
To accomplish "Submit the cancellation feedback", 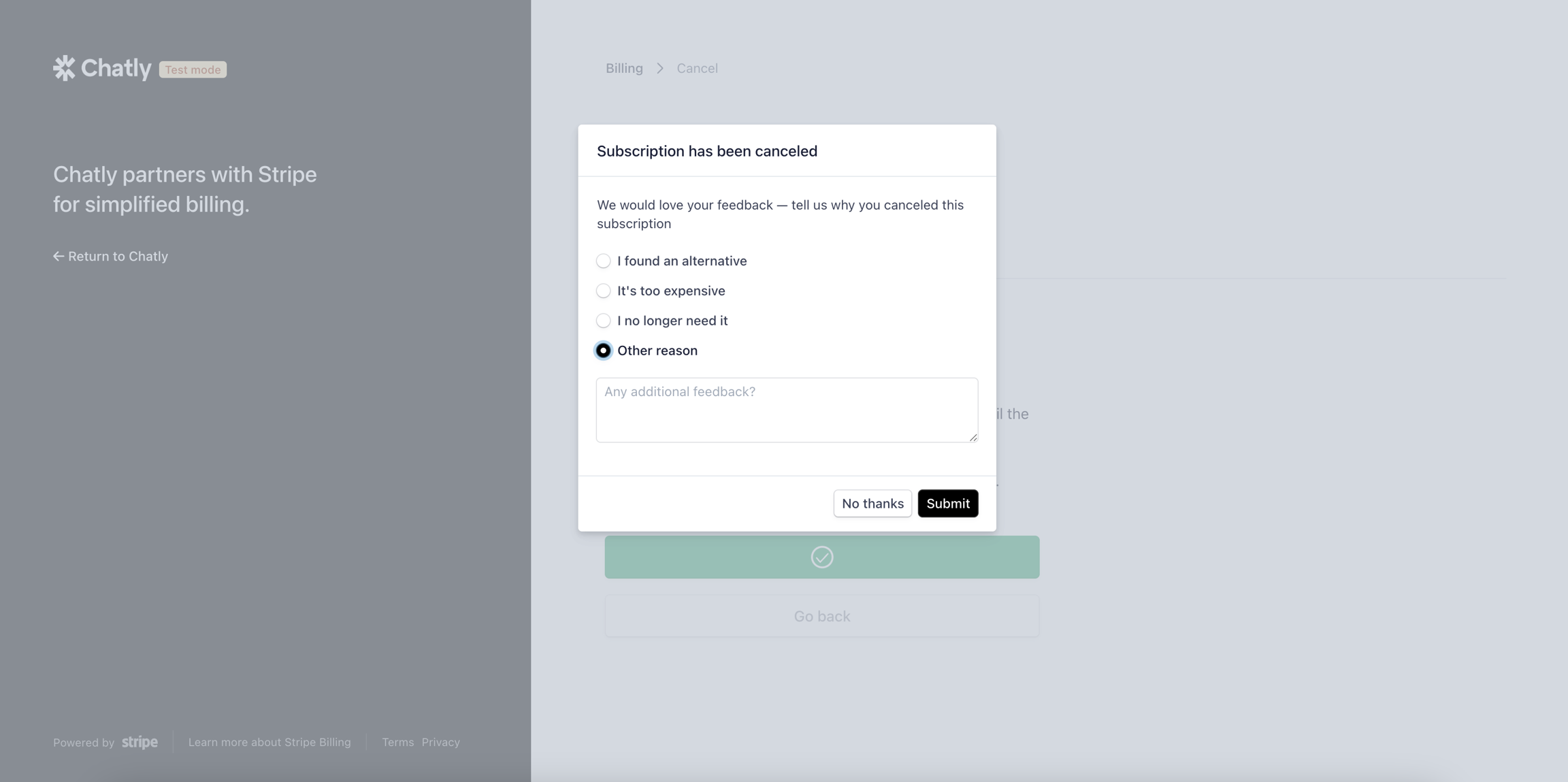I will pos(947,504).
